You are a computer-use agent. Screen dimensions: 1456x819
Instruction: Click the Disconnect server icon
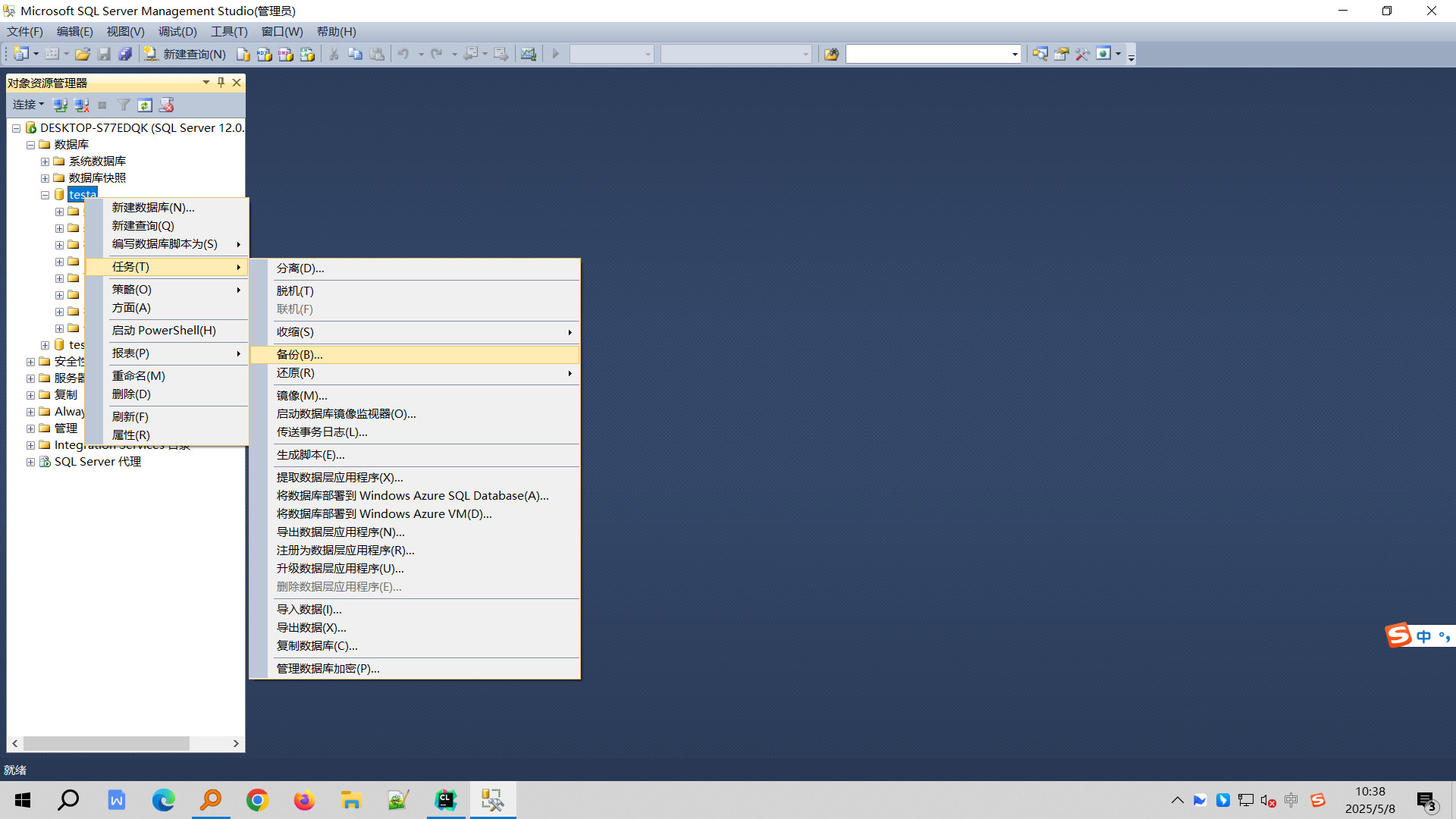tap(81, 105)
